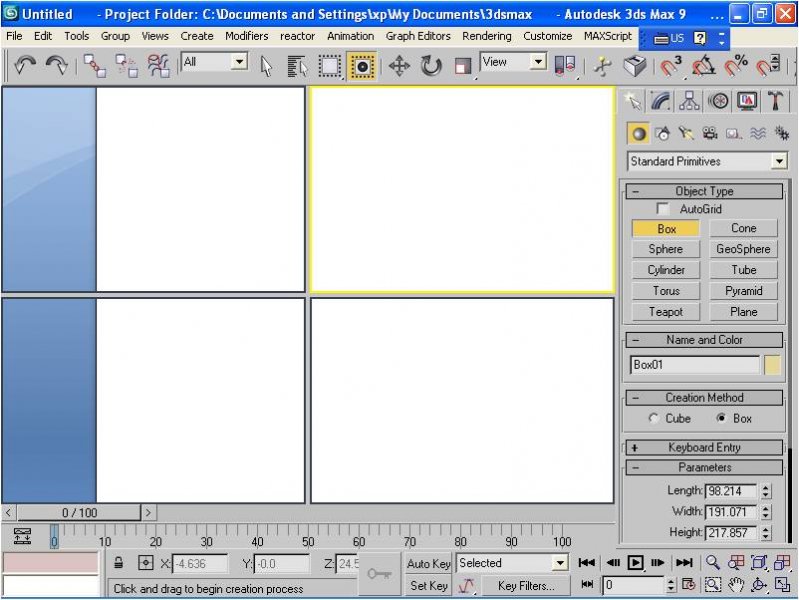Screen dimensions: 799x600
Task: Expand the Keyboard Entry rollout
Action: click(704, 447)
